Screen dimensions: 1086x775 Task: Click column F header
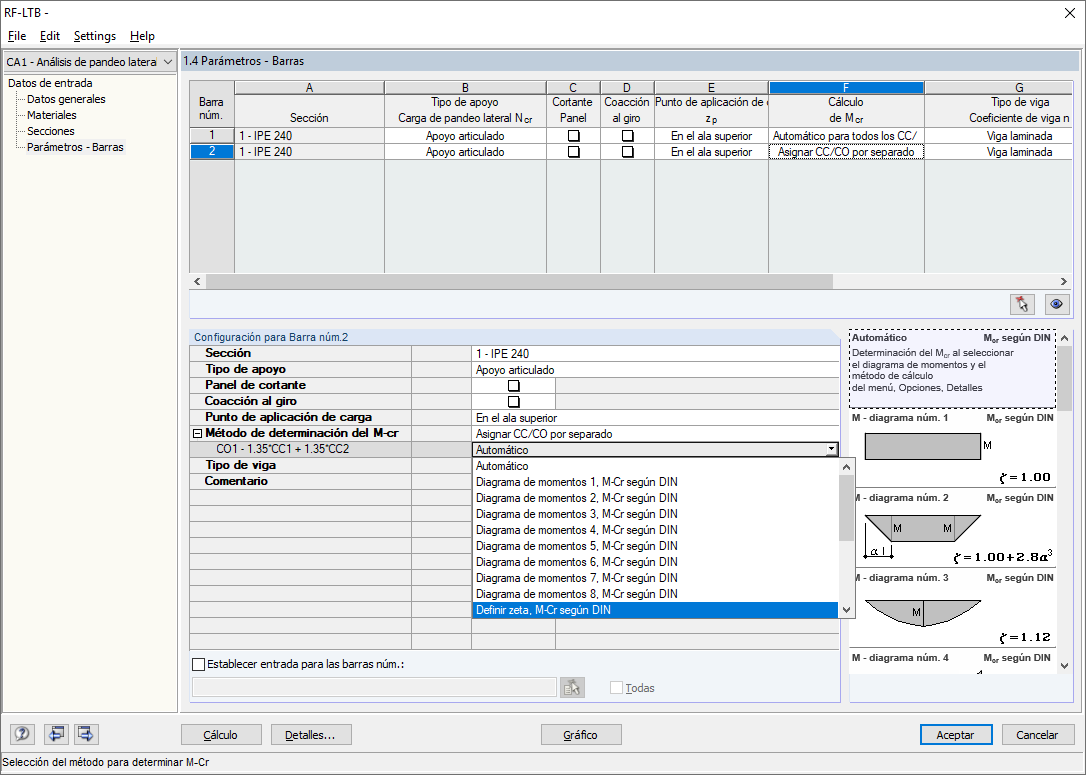[x=846, y=87]
